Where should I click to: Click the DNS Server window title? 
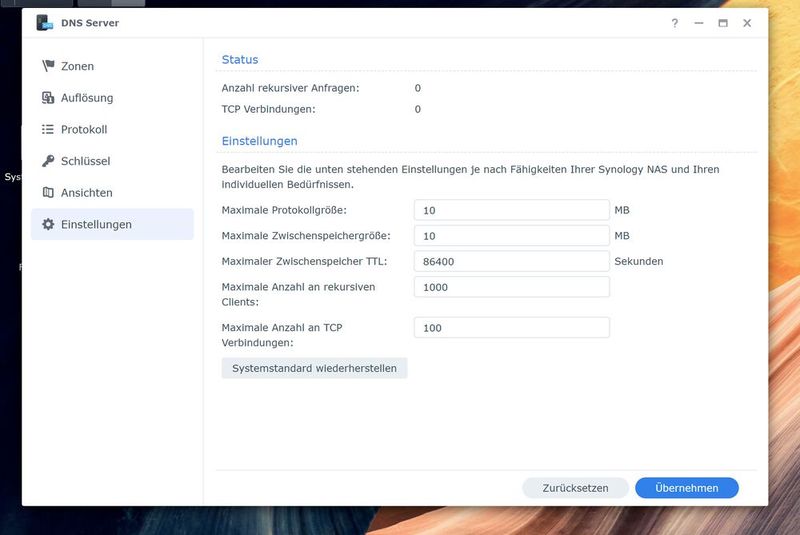90,23
